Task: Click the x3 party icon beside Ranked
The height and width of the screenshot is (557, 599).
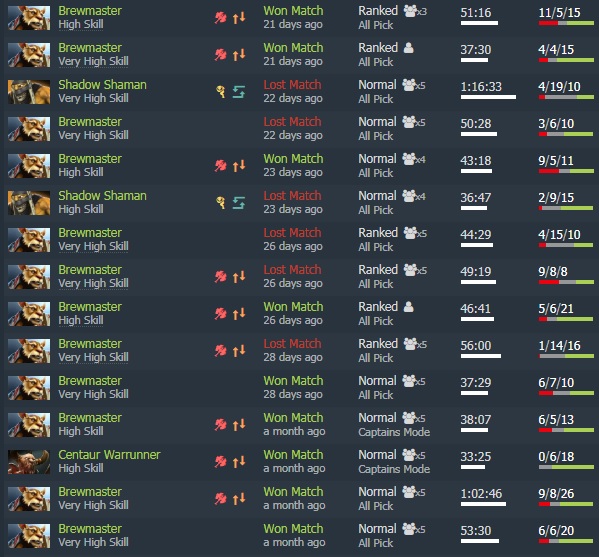Action: pyautogui.click(x=415, y=11)
